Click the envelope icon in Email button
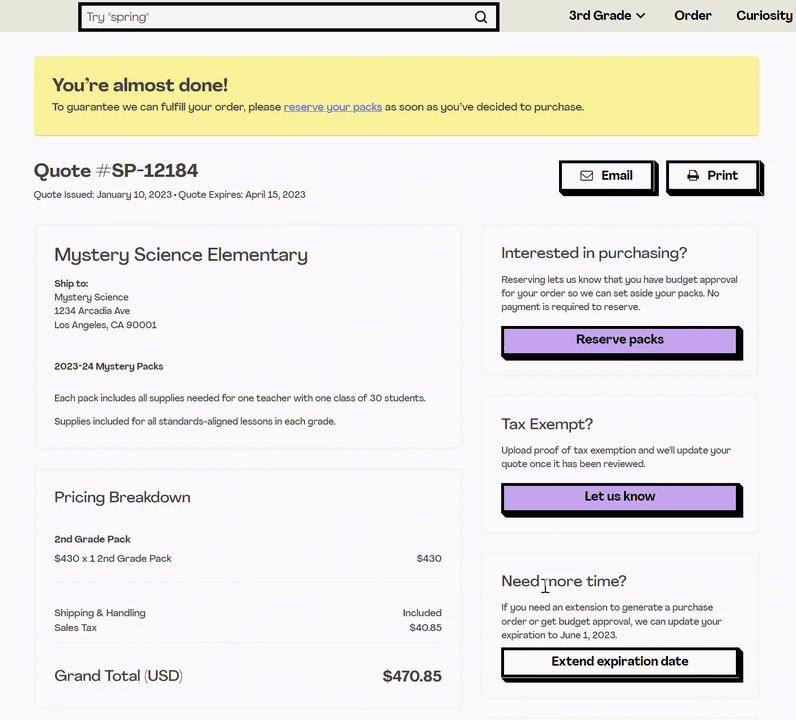This screenshot has height=720, width=796. [x=586, y=176]
